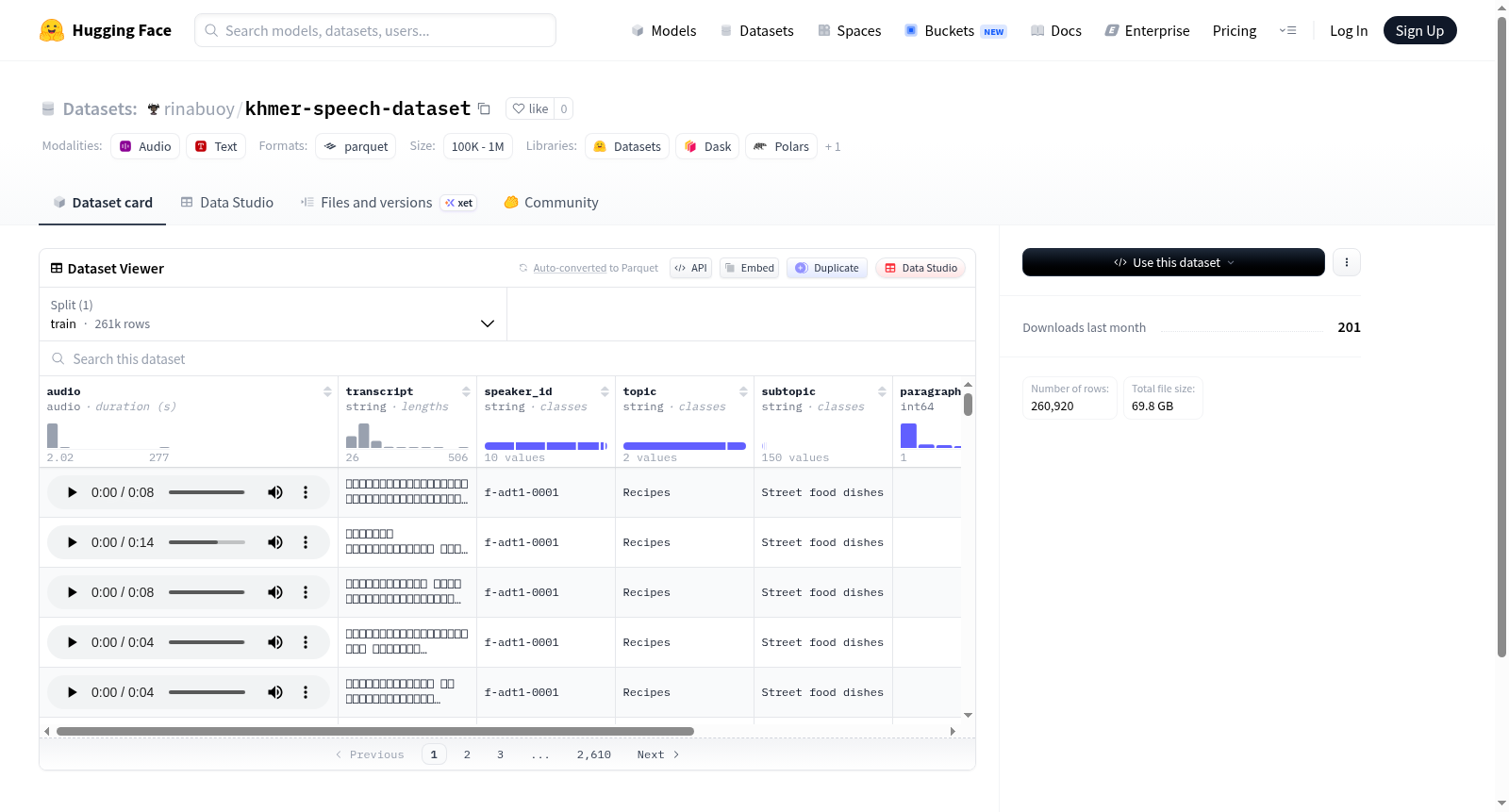Sort by the speaker_id column
Screen dimensions: 1509x812
[605, 391]
